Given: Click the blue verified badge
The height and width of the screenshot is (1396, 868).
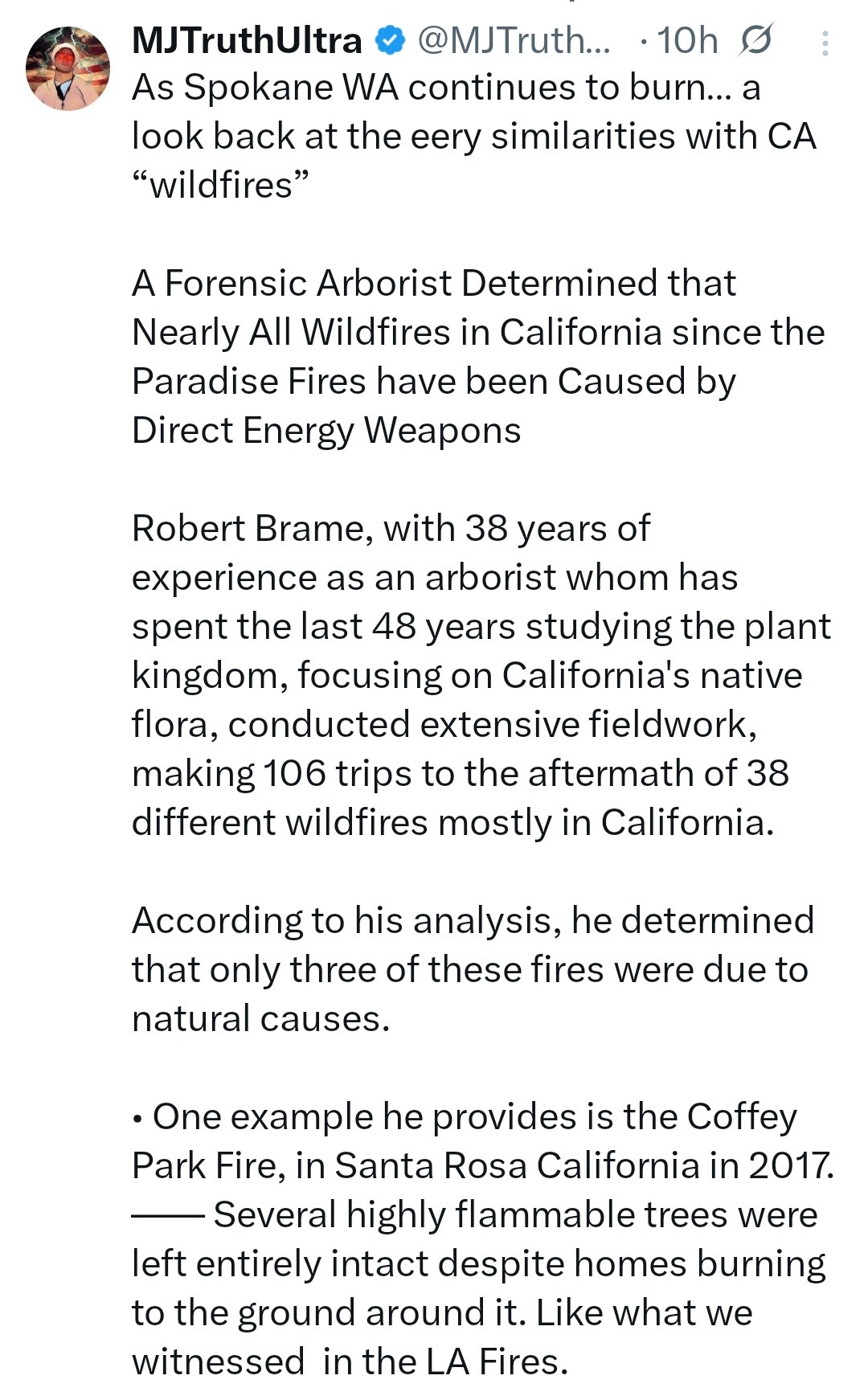Looking at the screenshot, I should point(391,40).
